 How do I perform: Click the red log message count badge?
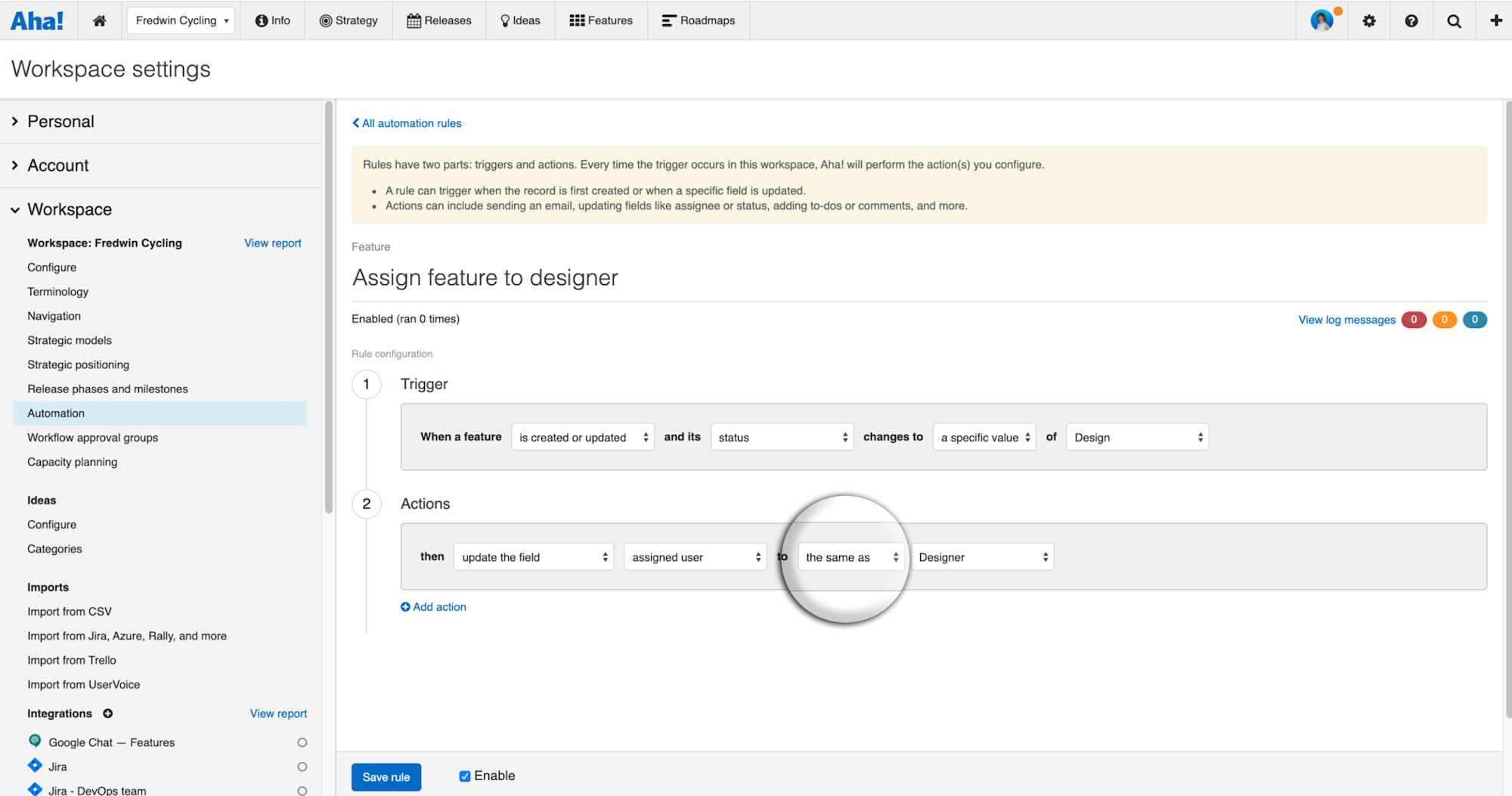point(1414,320)
